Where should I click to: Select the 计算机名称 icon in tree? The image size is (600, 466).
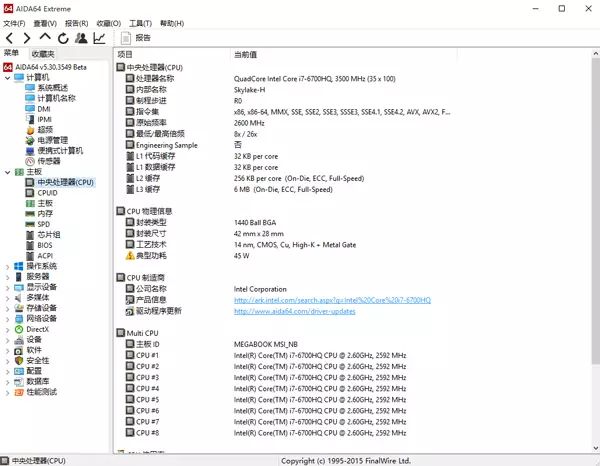(30, 98)
